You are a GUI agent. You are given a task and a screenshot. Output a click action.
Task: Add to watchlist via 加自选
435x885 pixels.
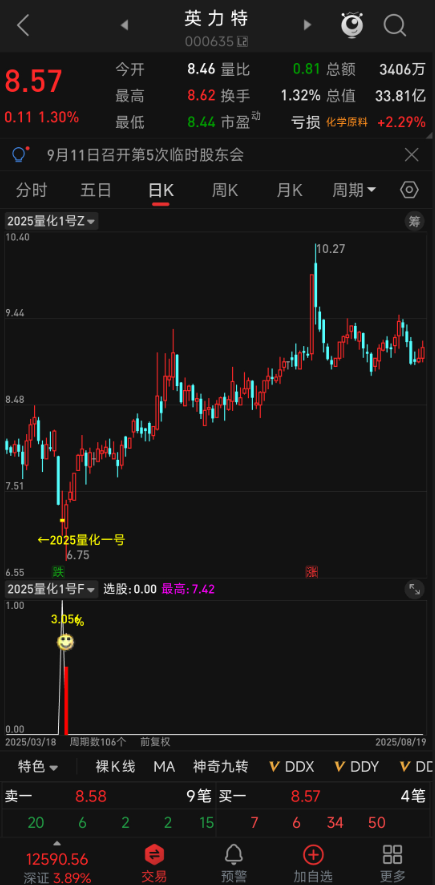[x=313, y=864]
